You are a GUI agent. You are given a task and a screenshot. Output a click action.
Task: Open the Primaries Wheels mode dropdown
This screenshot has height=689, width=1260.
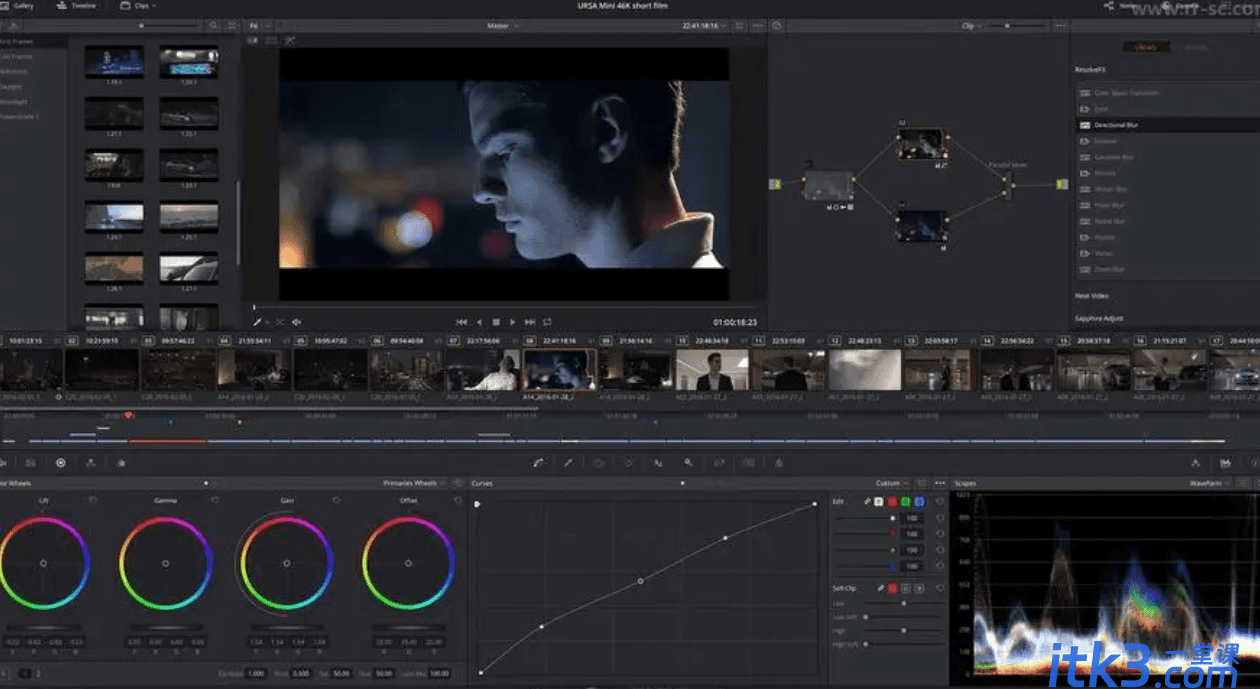coord(416,483)
